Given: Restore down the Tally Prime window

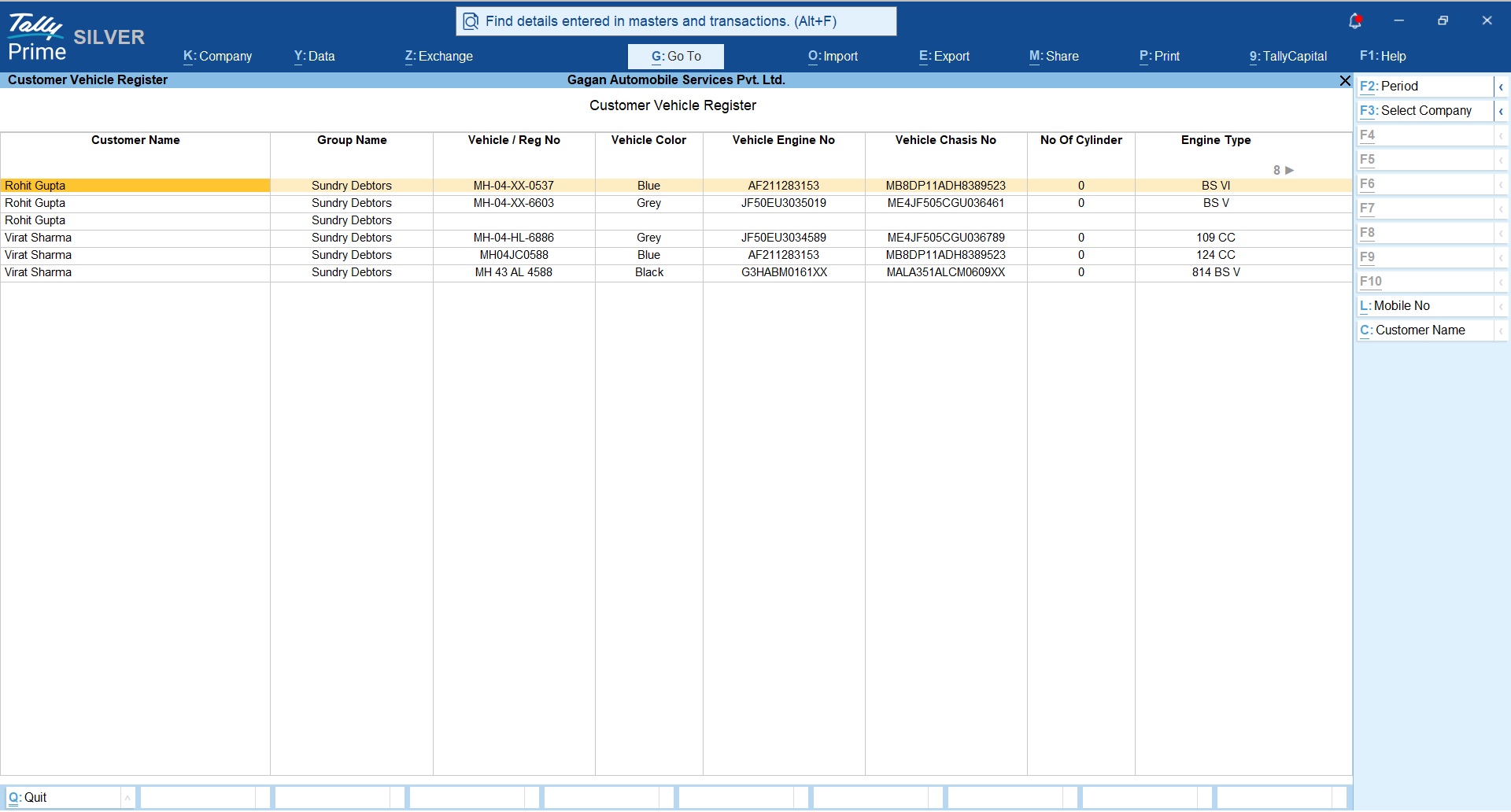Looking at the screenshot, I should (x=1443, y=20).
